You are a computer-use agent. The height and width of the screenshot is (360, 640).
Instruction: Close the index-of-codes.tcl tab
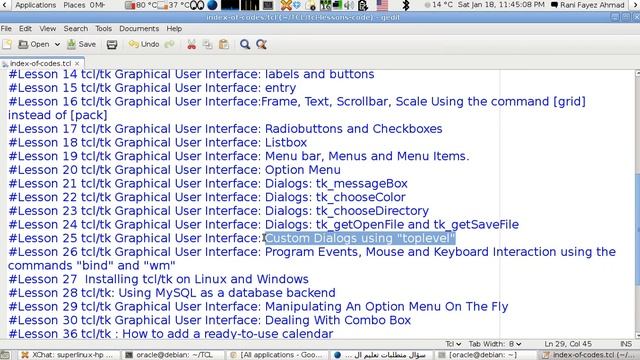point(77,64)
